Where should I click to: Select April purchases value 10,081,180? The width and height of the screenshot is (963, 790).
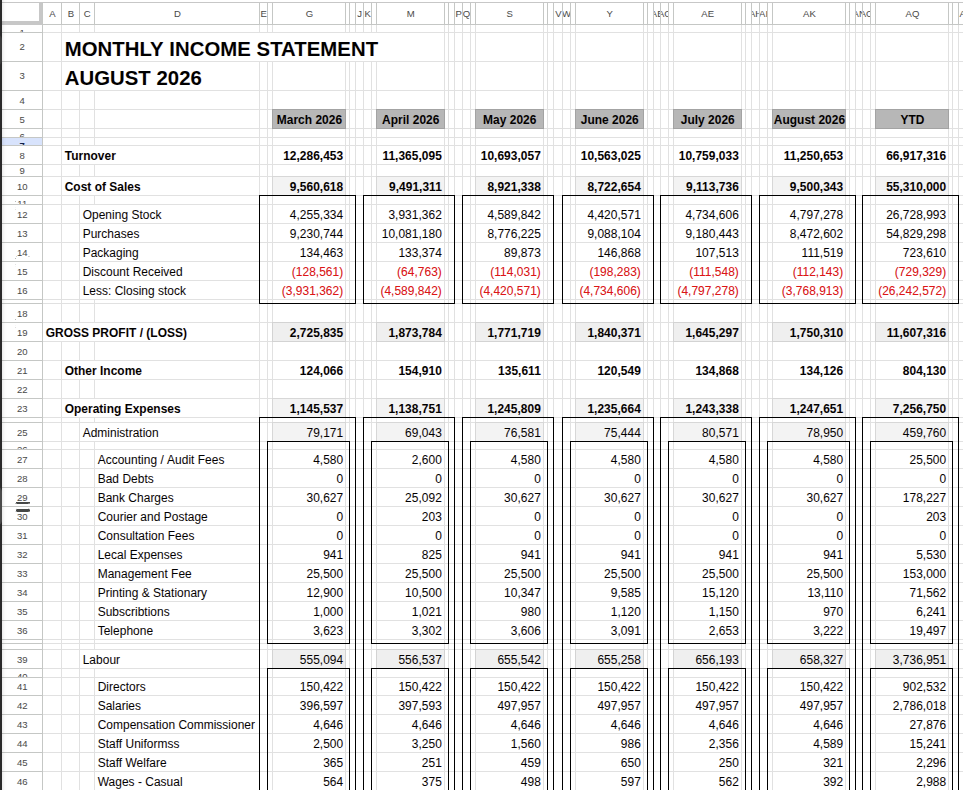click(x=411, y=234)
